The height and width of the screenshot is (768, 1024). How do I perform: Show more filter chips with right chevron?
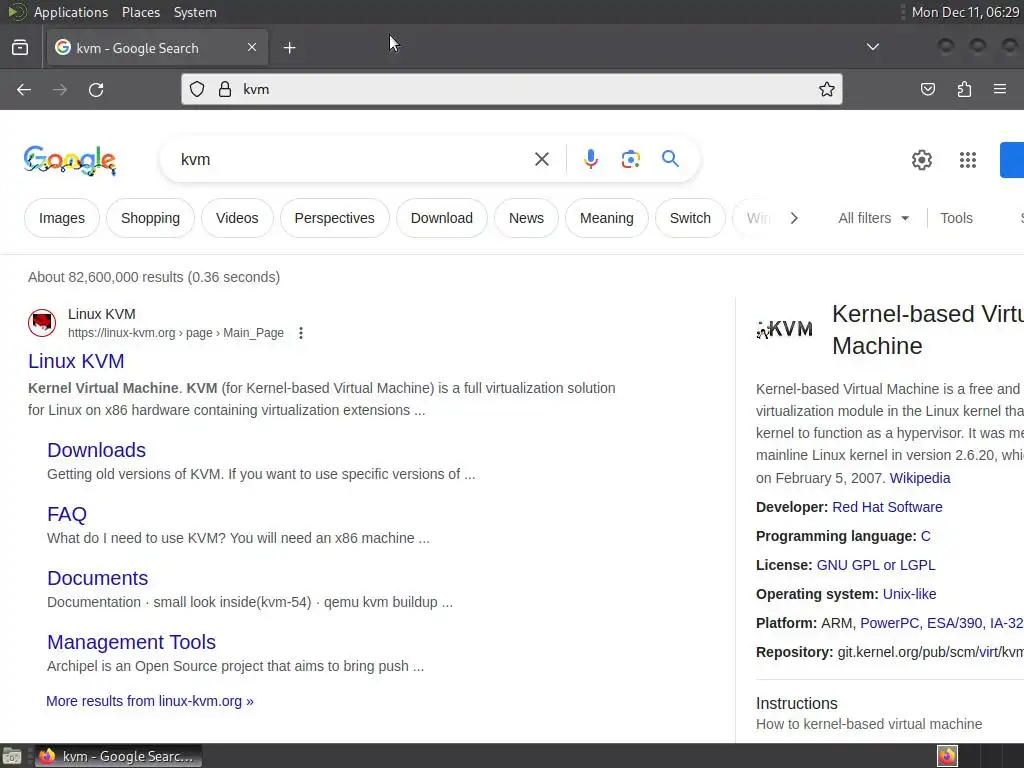[x=794, y=218]
